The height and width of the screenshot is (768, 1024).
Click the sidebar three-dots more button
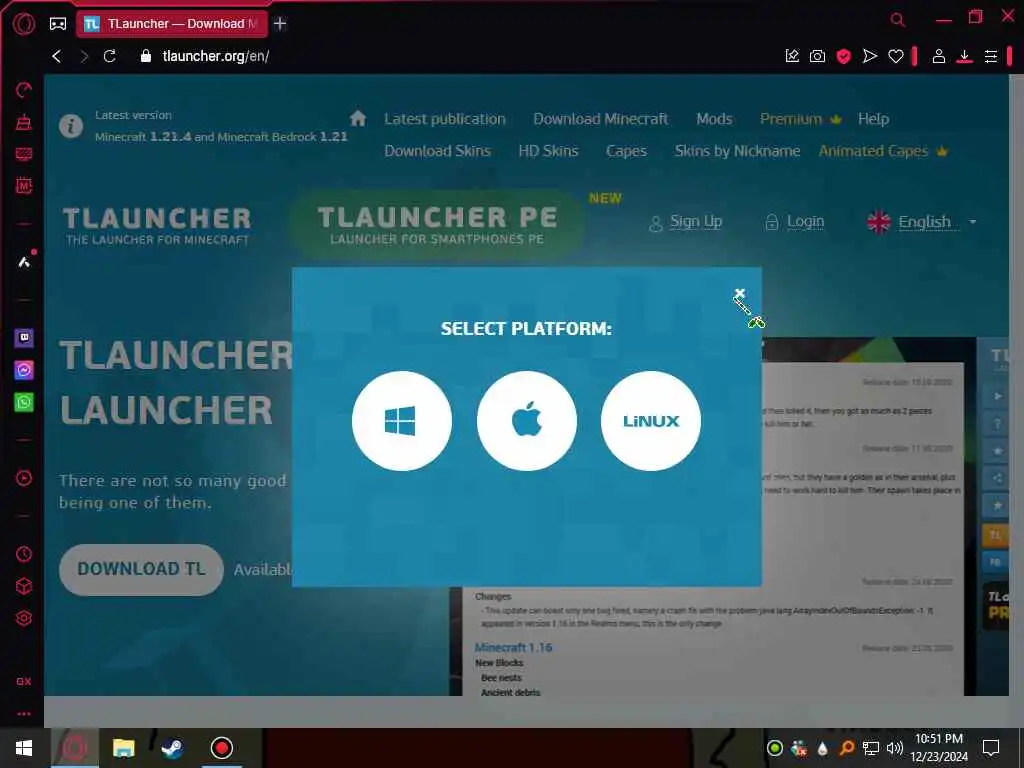coord(24,714)
